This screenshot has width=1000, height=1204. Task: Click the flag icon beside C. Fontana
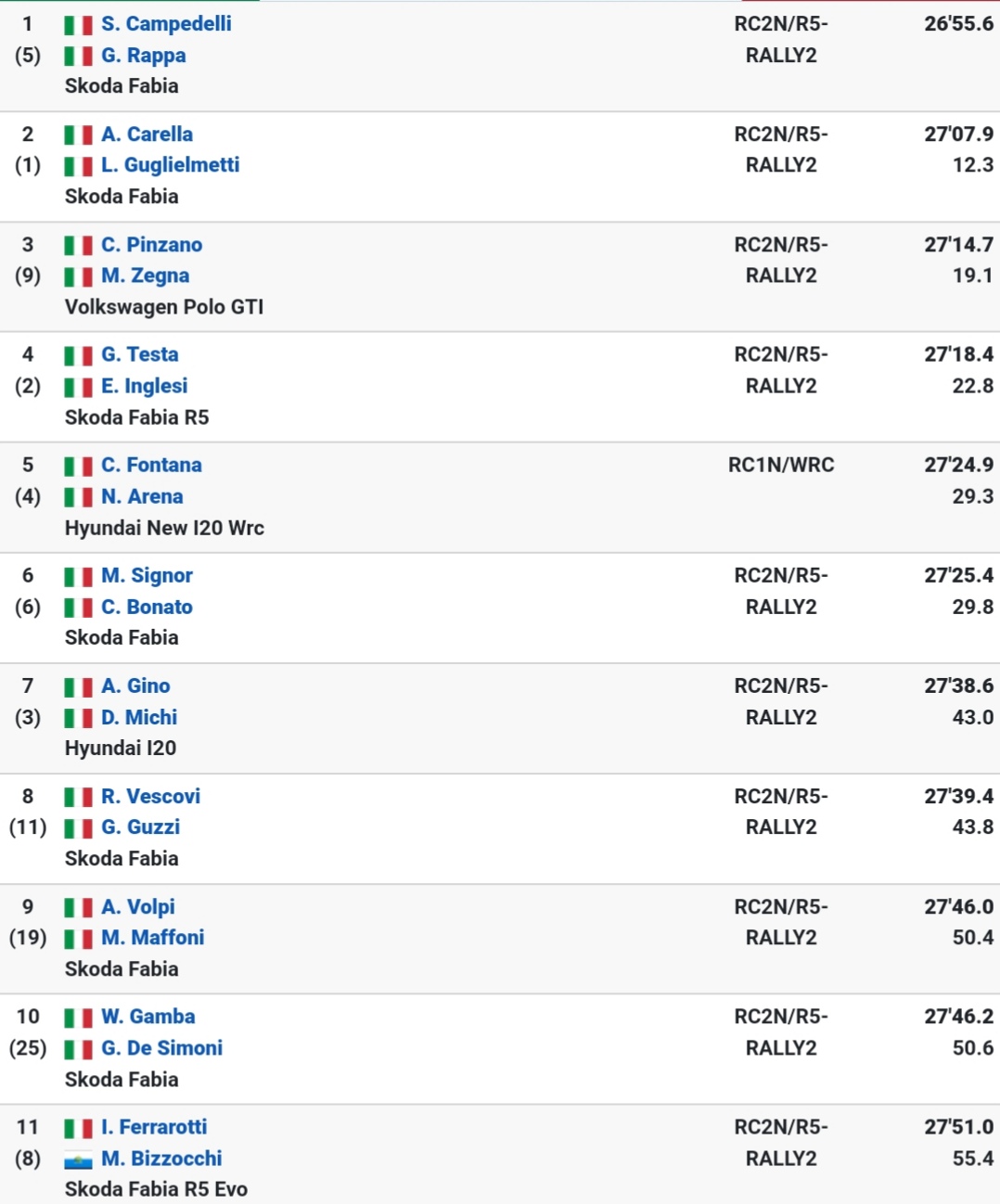(78, 466)
